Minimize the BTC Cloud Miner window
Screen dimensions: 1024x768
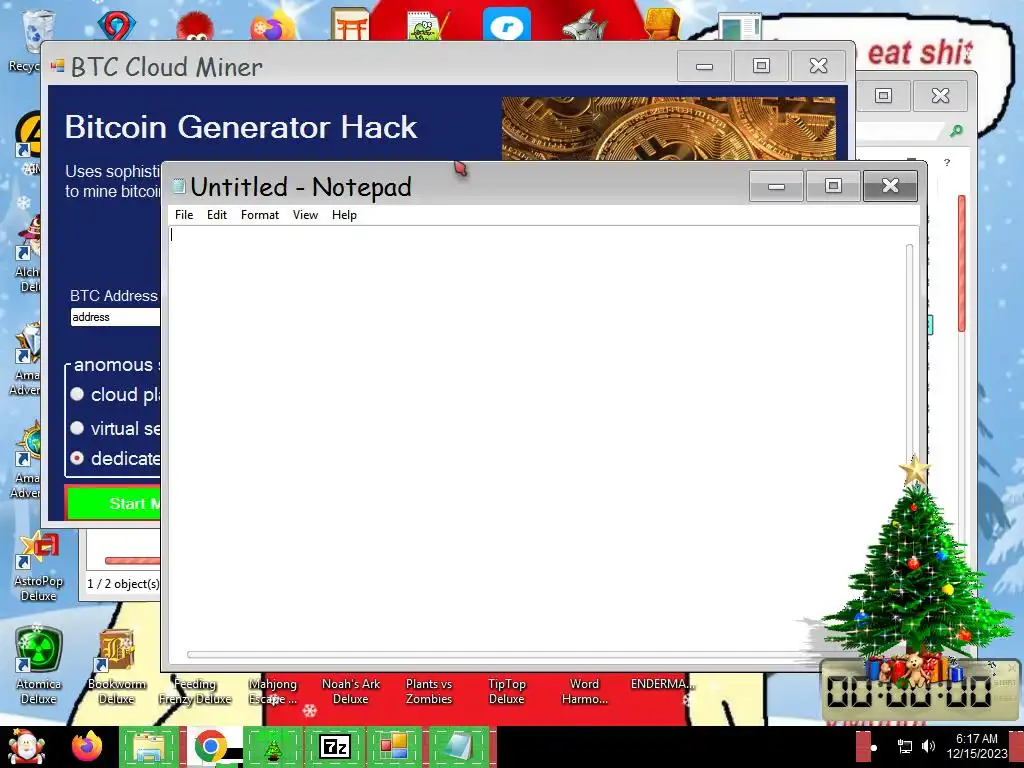(x=704, y=66)
